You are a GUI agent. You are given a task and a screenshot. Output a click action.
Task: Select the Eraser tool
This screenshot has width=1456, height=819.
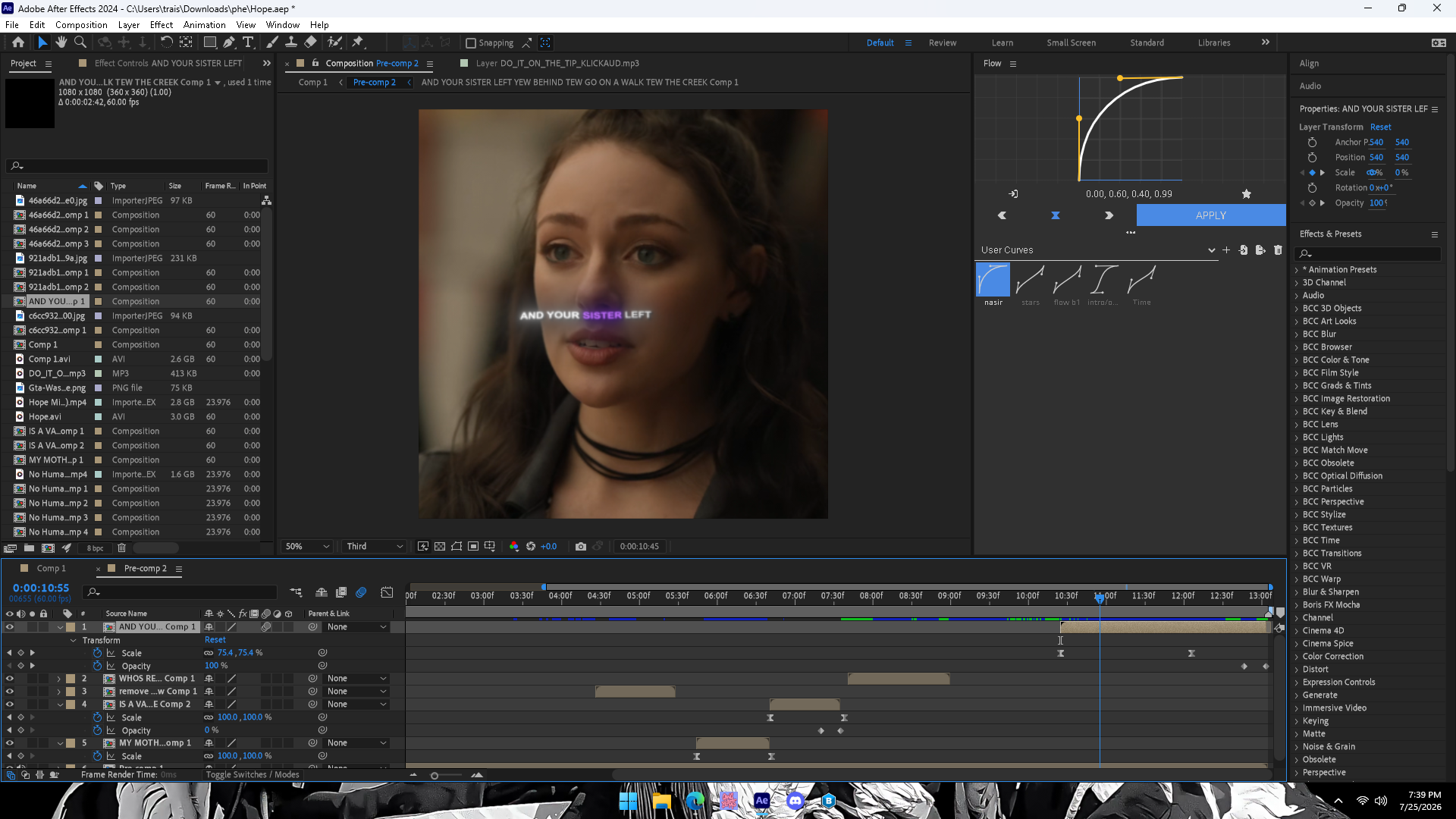coord(311,42)
